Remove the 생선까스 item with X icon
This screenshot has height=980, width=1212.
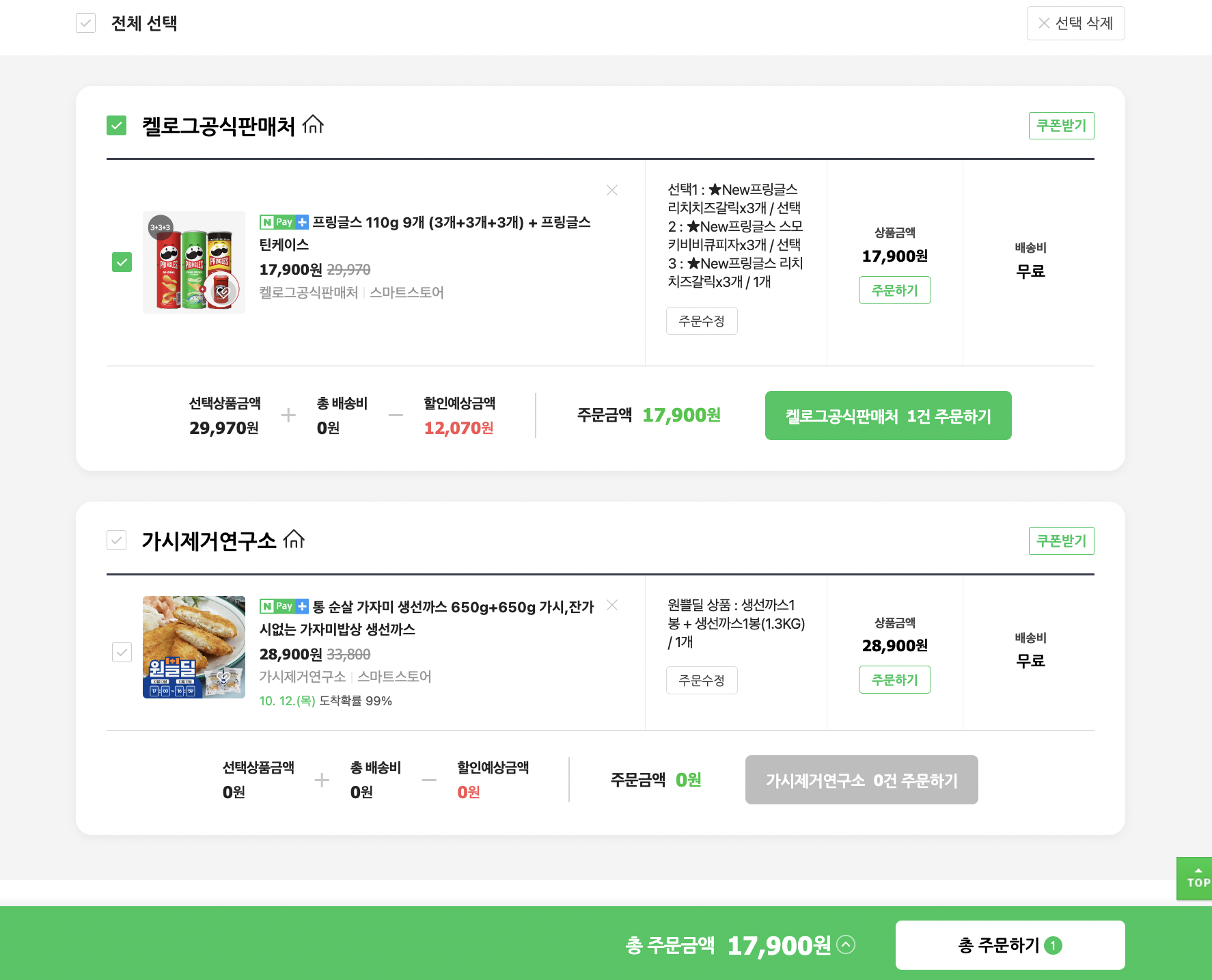[x=612, y=605]
